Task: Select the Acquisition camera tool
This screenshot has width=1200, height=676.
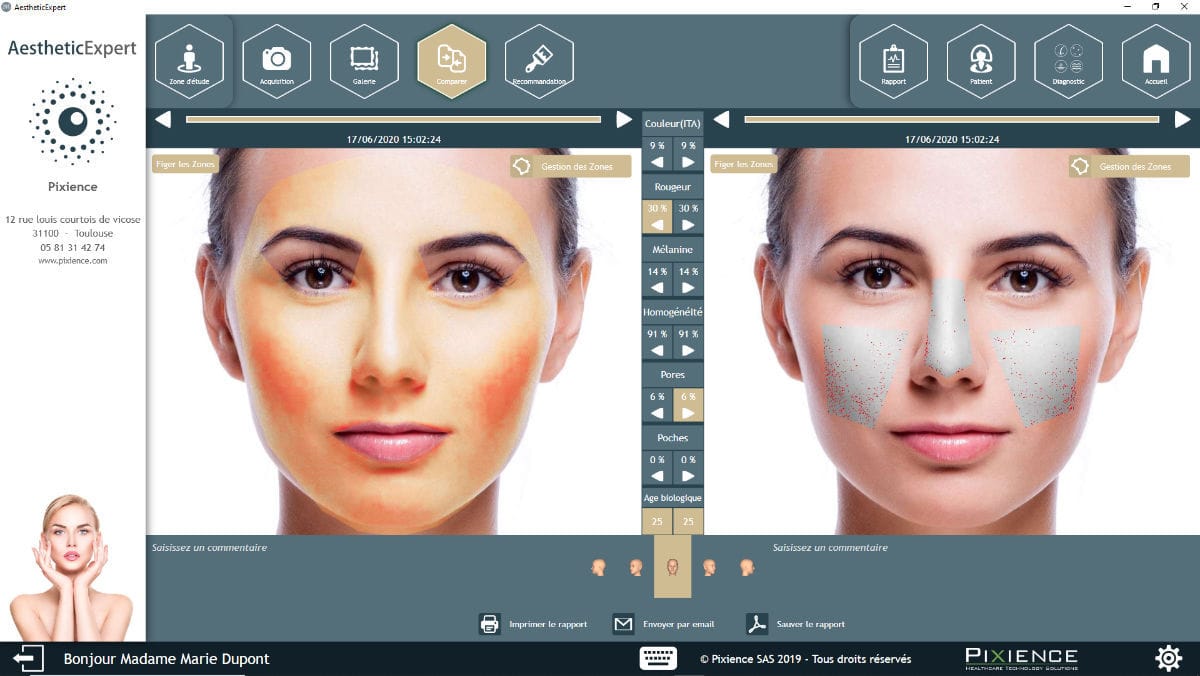Action: [x=277, y=60]
